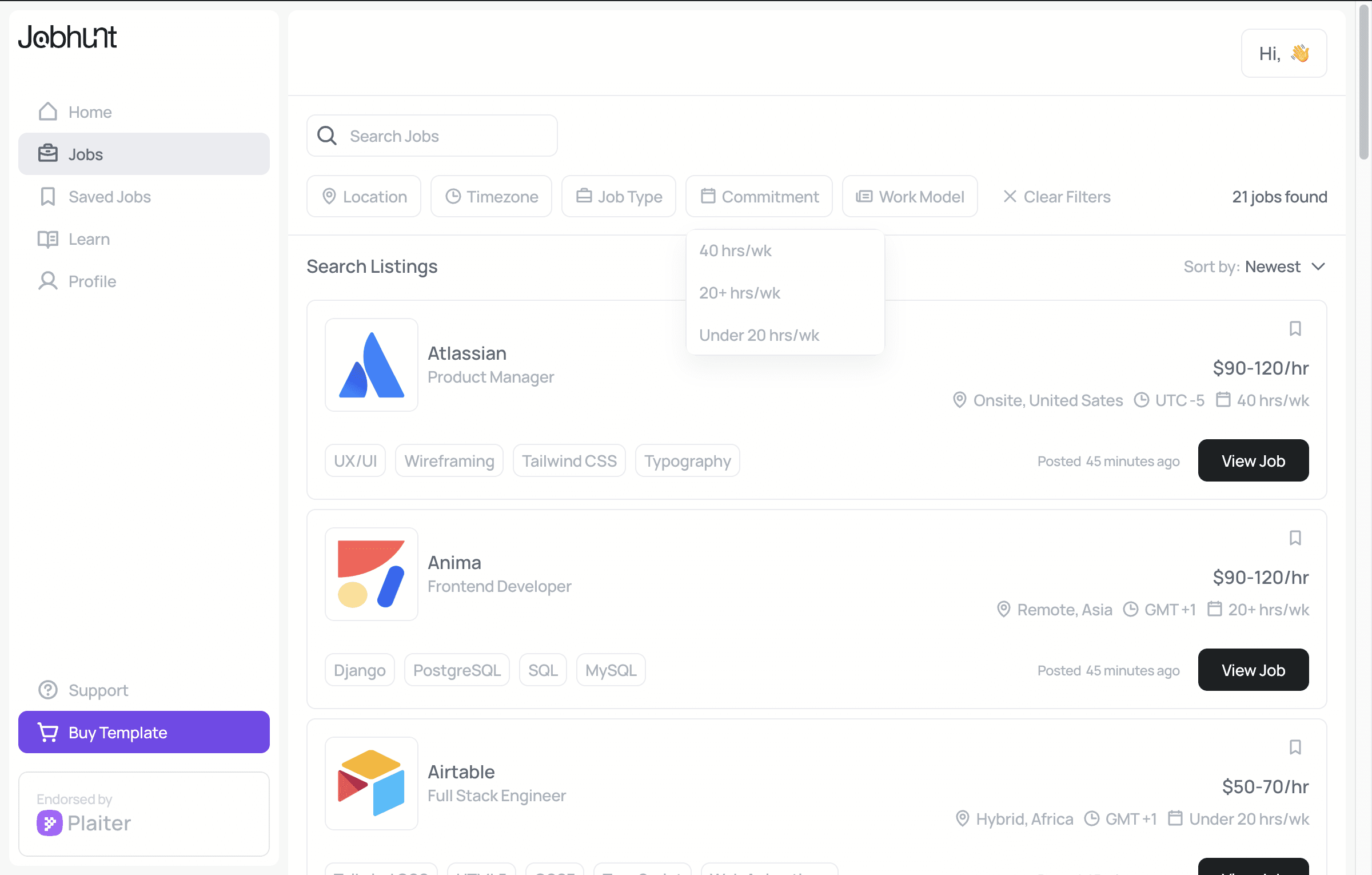Select Jobs in the navigation menu
The height and width of the screenshot is (875, 1372).
[86, 153]
